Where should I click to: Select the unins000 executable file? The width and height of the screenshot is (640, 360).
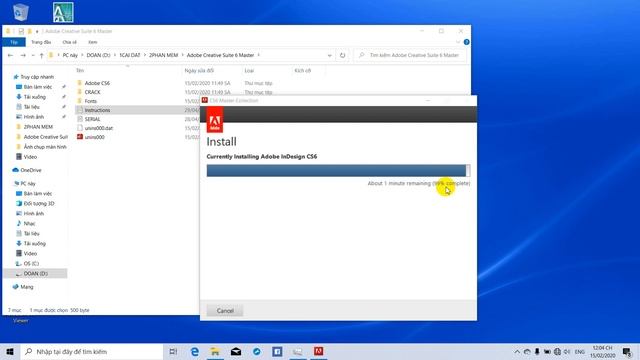94,137
